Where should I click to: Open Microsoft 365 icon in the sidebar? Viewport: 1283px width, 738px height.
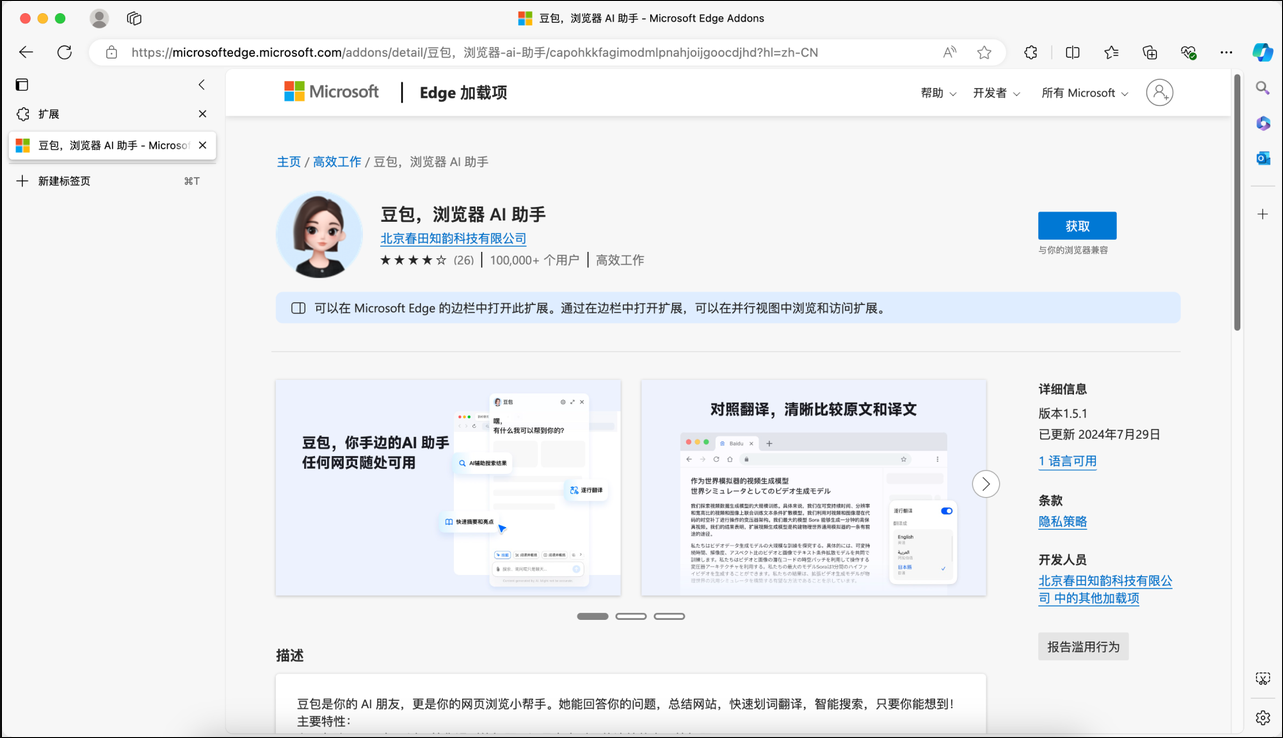point(1263,124)
